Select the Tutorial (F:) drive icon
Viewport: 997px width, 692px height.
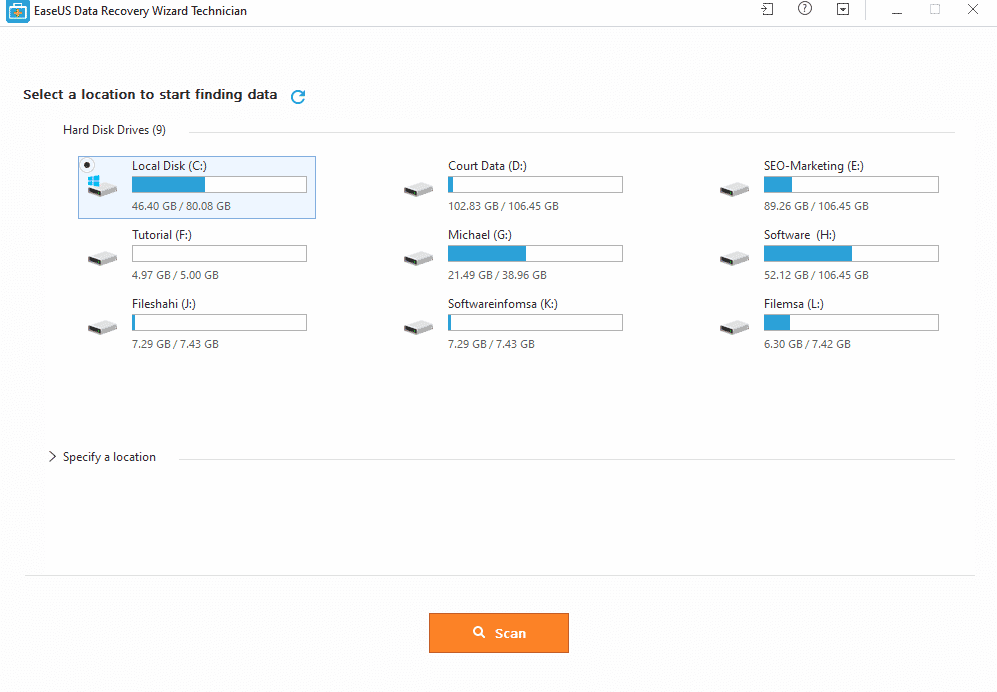coord(102,258)
